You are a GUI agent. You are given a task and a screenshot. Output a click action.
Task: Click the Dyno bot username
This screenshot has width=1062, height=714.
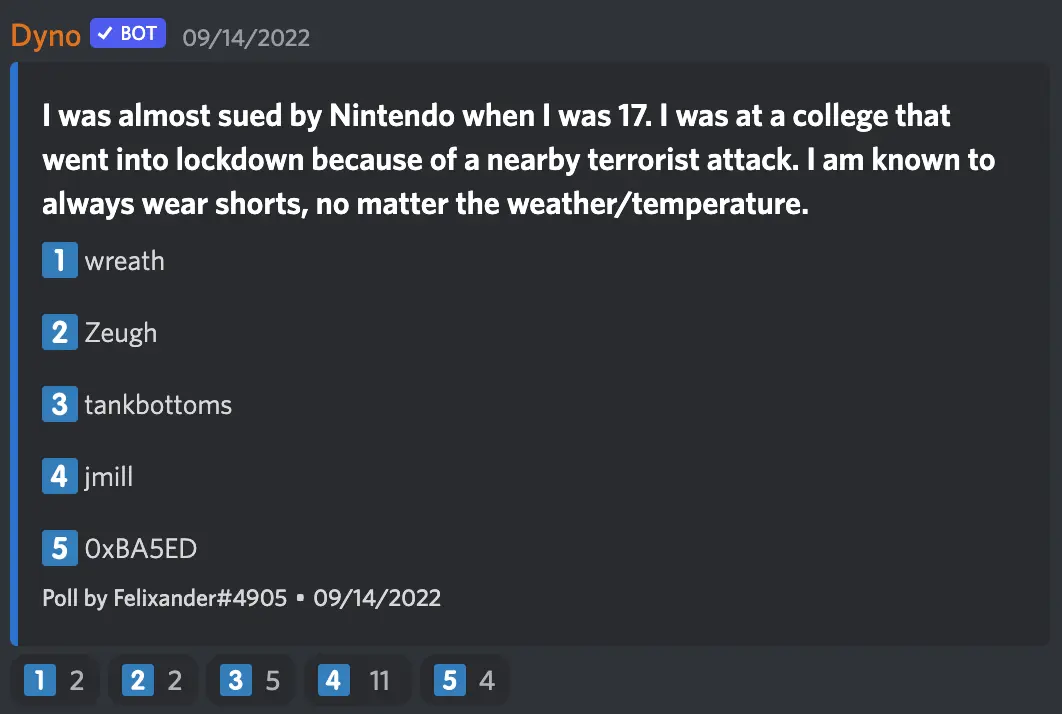click(45, 36)
